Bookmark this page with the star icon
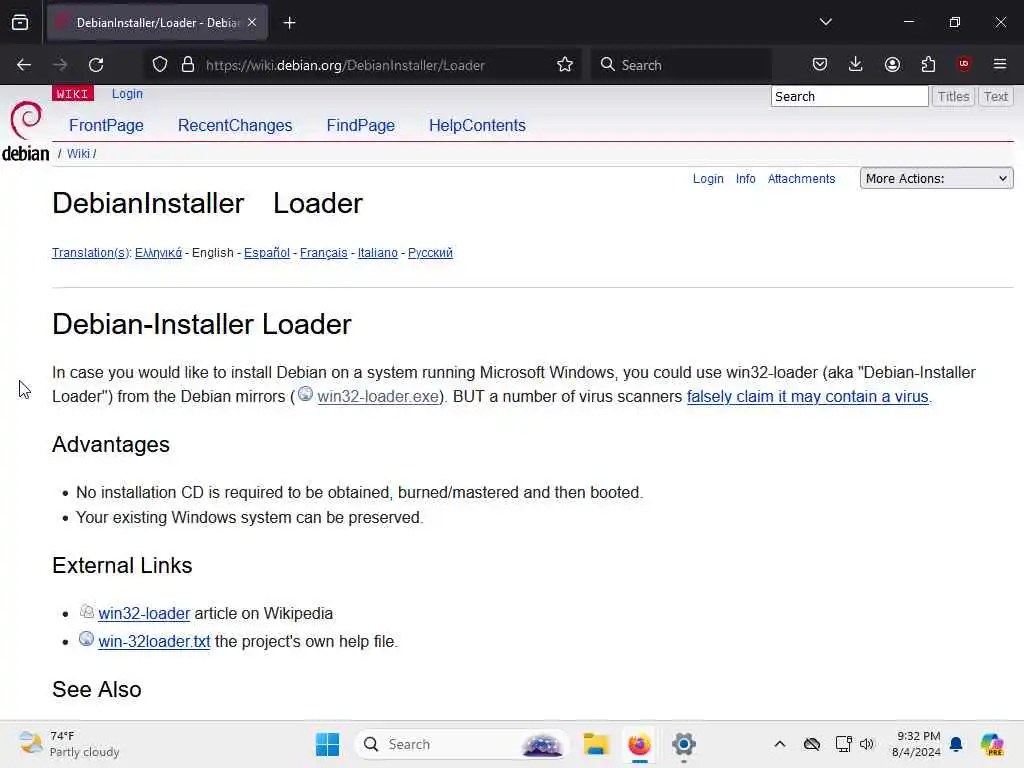1024x768 pixels. (565, 65)
